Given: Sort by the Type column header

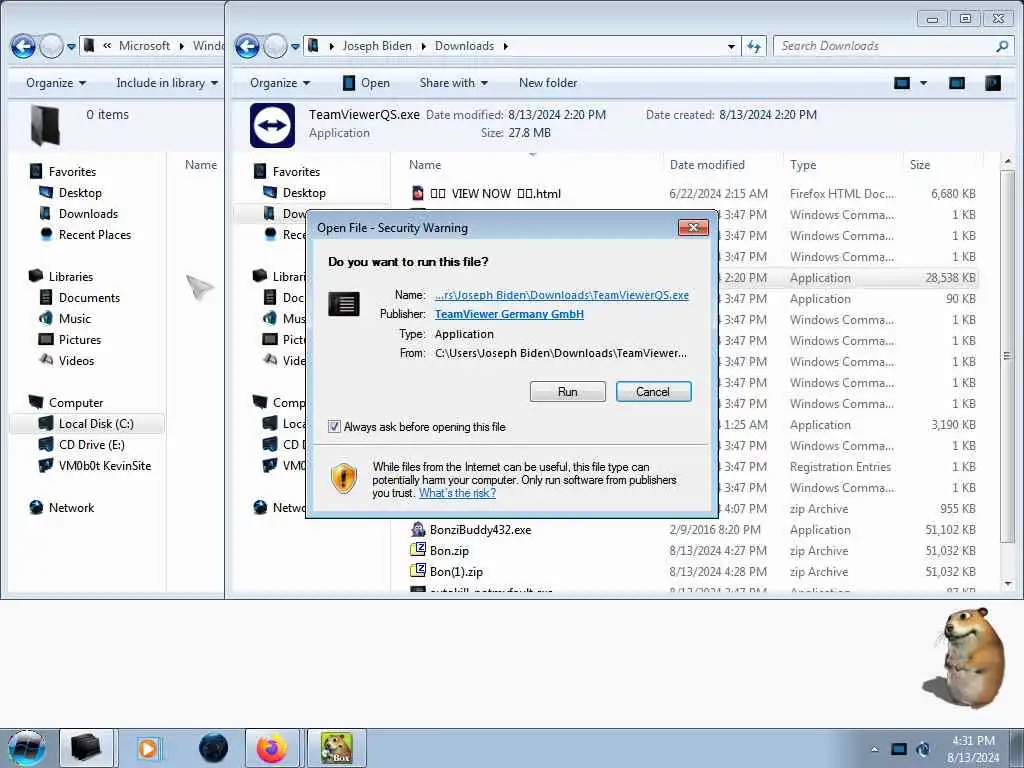Looking at the screenshot, I should (803, 165).
